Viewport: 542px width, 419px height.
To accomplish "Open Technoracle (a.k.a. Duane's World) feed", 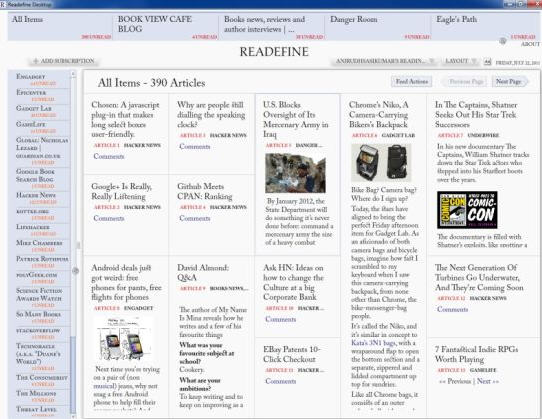I will [x=43, y=357].
